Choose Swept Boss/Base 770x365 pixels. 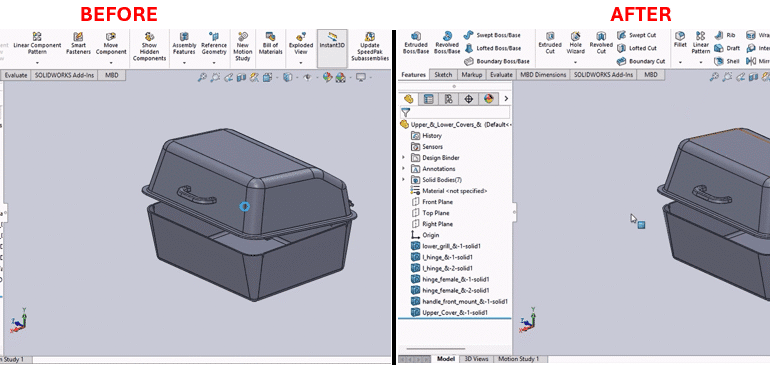click(x=493, y=35)
